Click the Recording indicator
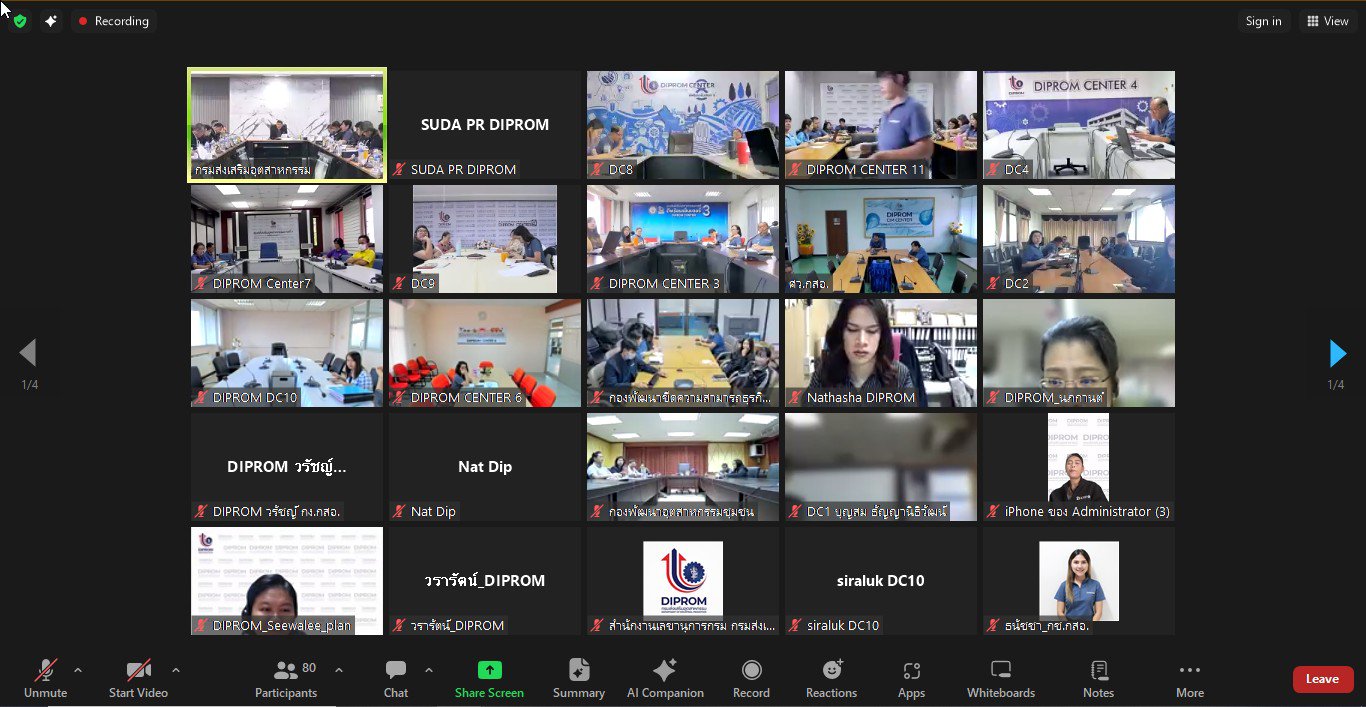The height and width of the screenshot is (707, 1366). [x=113, y=21]
